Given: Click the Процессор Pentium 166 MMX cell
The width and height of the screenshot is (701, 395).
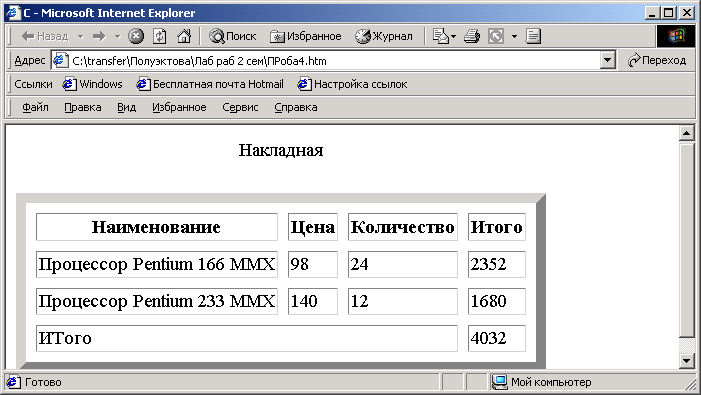Looking at the screenshot, I should click(156, 264).
